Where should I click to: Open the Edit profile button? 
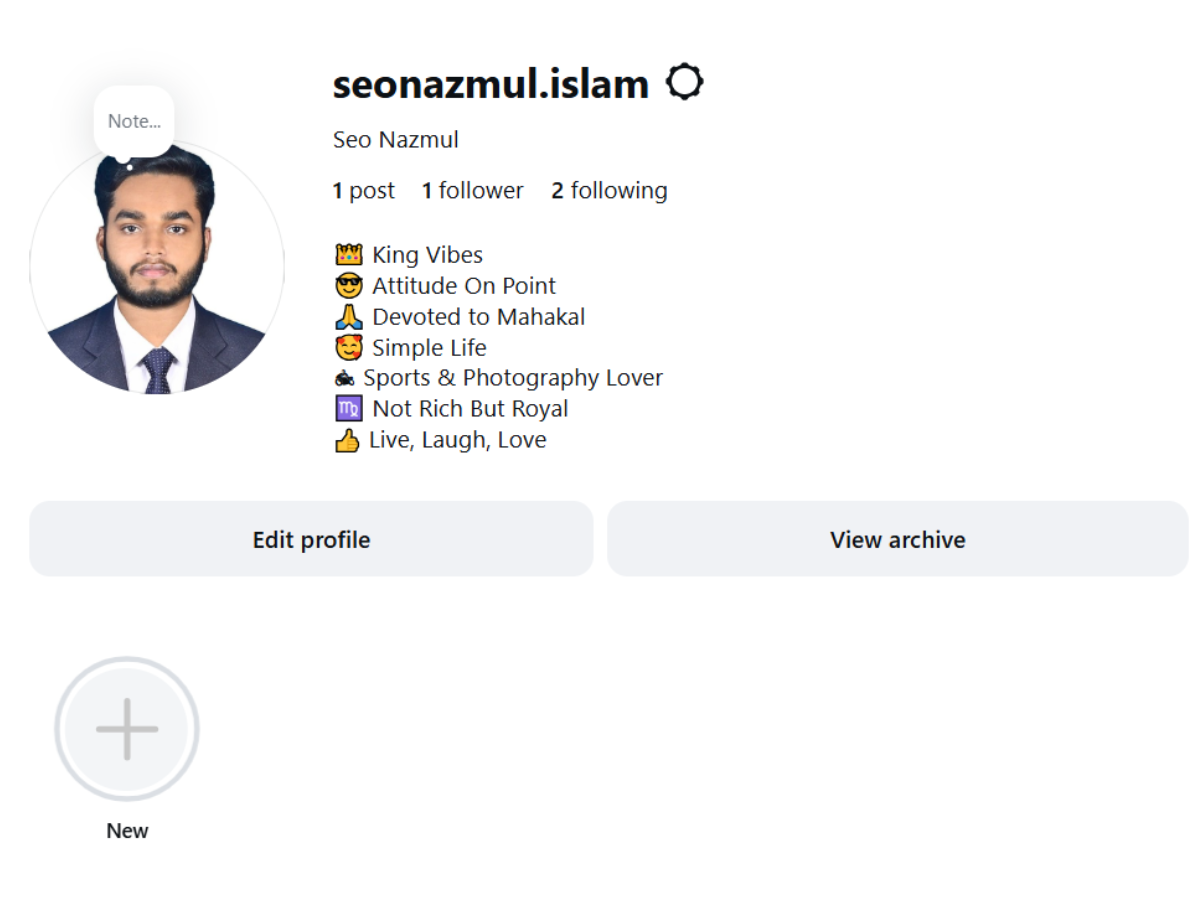(x=311, y=539)
